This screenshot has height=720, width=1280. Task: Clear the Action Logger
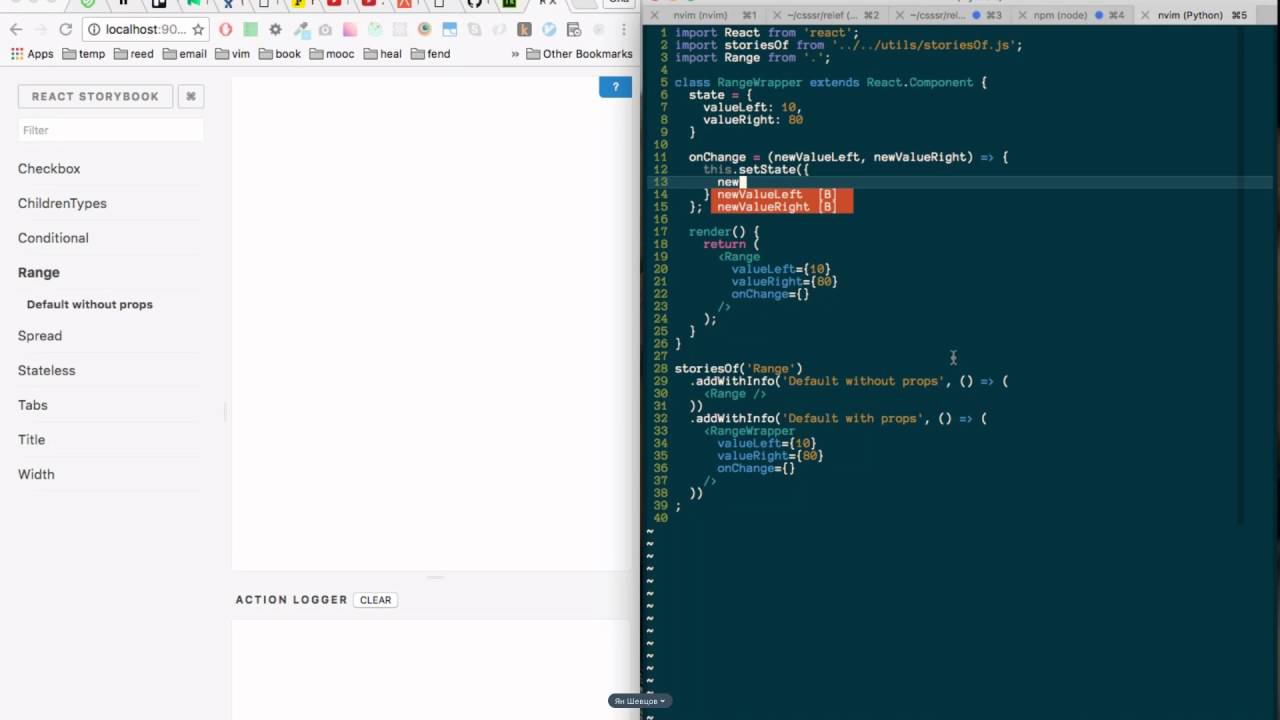coord(376,600)
